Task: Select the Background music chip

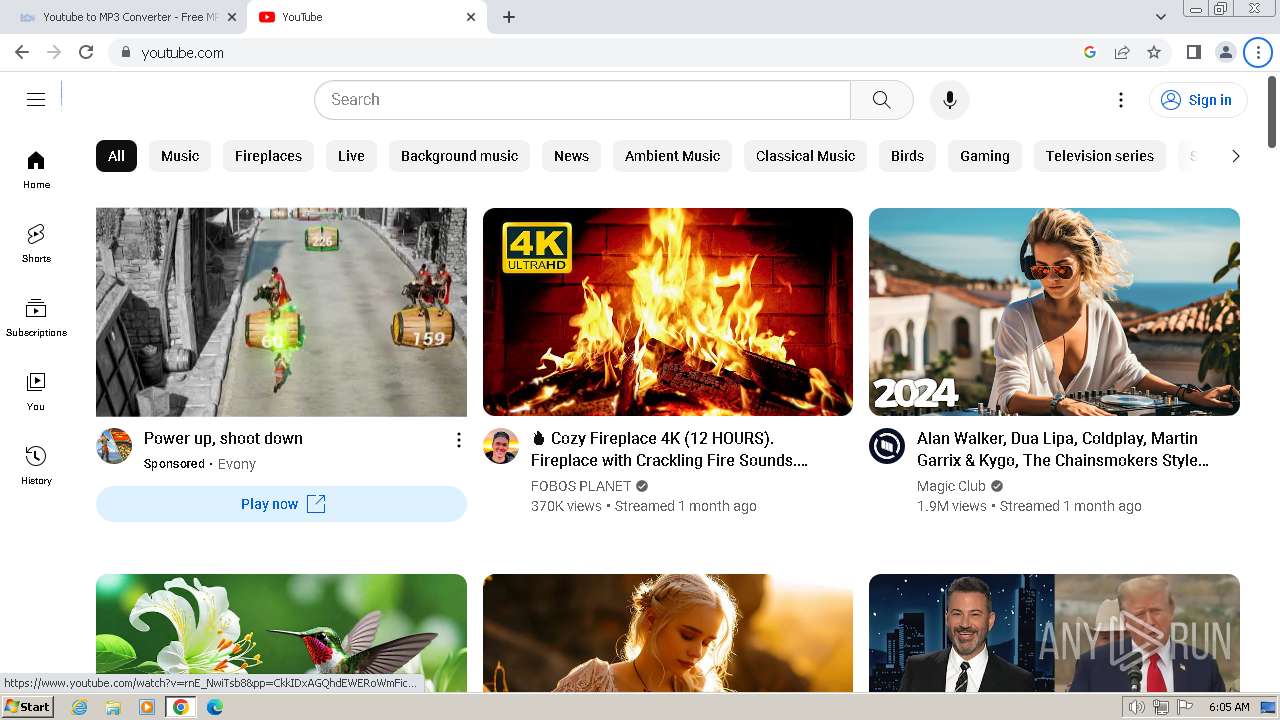Action: [x=459, y=156]
